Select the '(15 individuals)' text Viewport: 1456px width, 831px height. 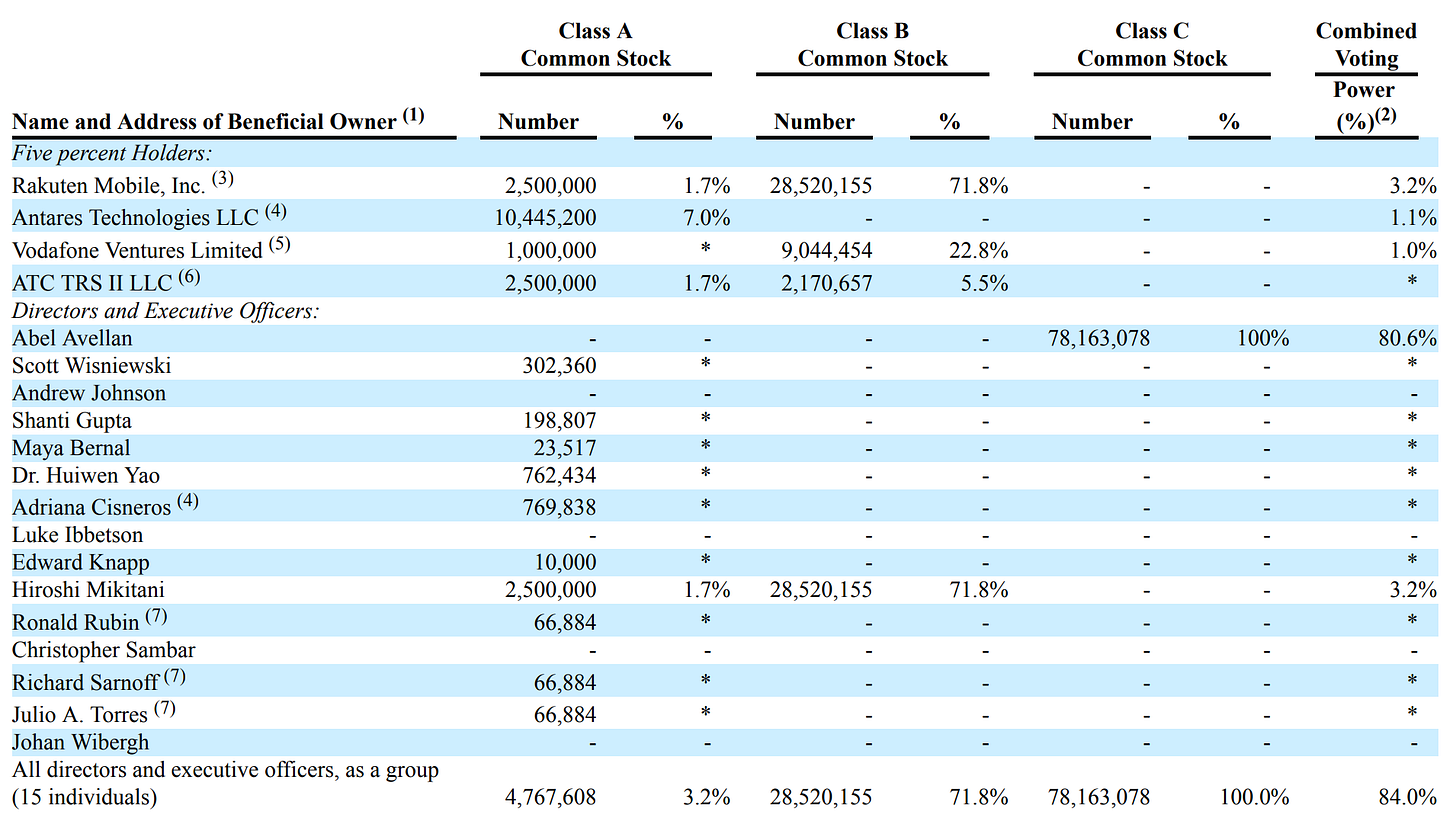tap(85, 798)
